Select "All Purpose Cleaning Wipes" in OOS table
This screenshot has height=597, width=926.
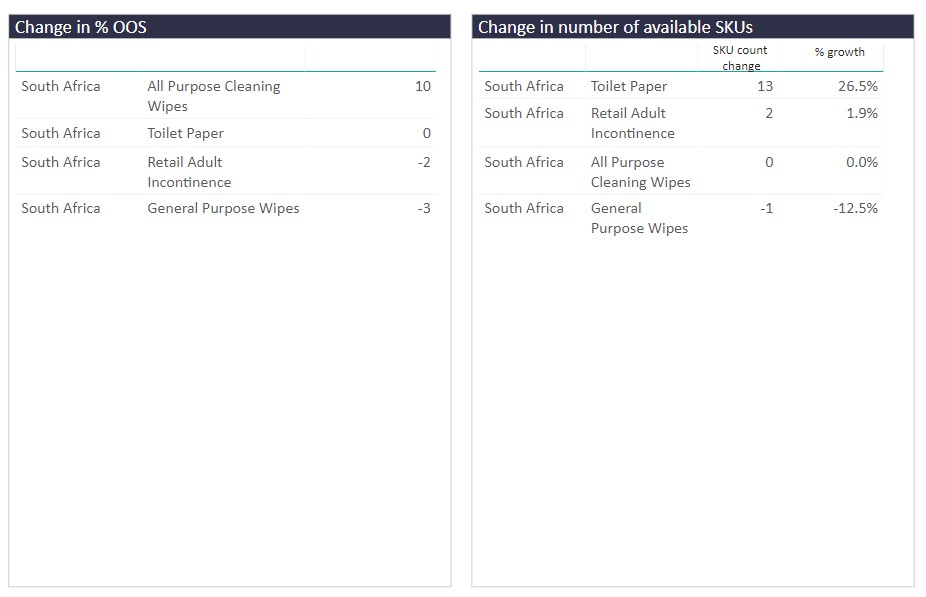coord(213,96)
